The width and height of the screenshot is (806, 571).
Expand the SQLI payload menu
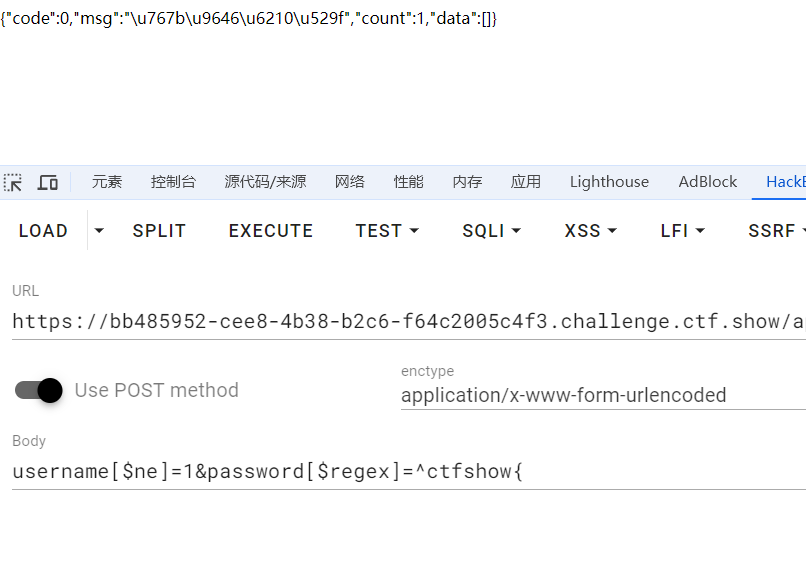point(491,231)
